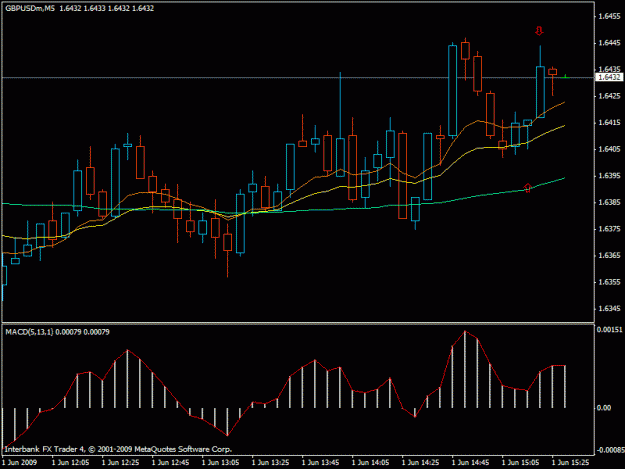Click the 1.6395 price axis label

[x=609, y=176]
